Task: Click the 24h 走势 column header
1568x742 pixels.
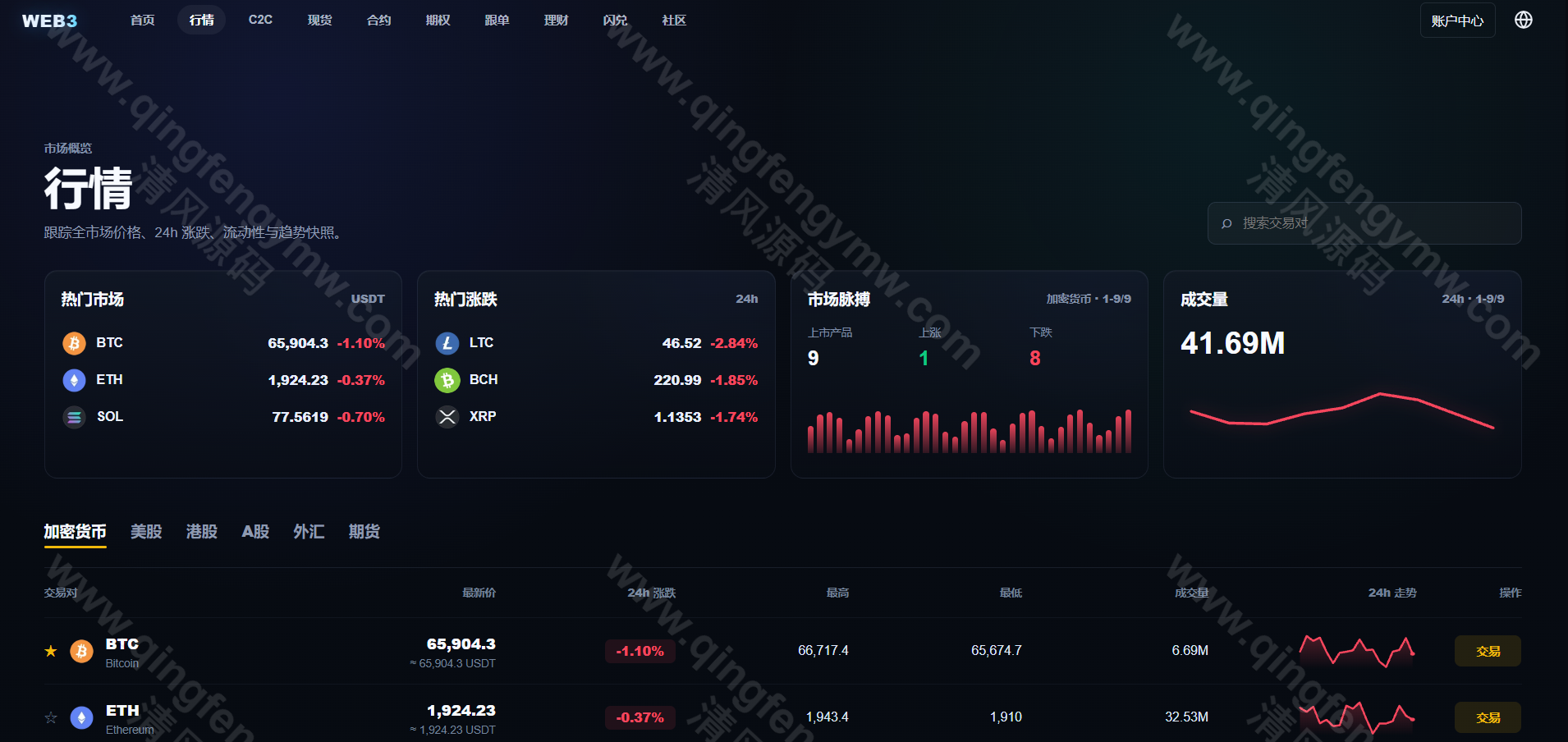Action: [x=1392, y=593]
